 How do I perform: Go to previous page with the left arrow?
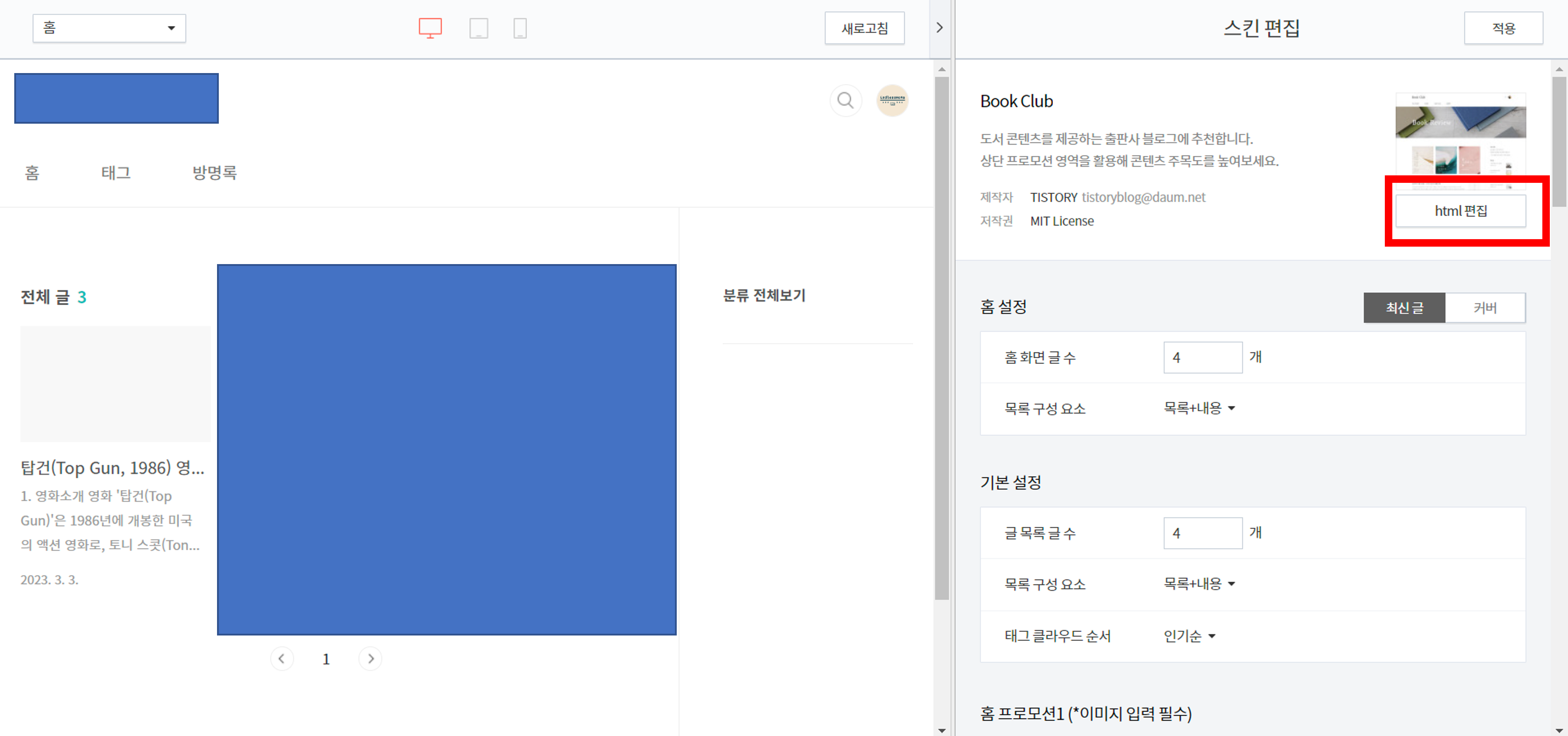point(282,658)
